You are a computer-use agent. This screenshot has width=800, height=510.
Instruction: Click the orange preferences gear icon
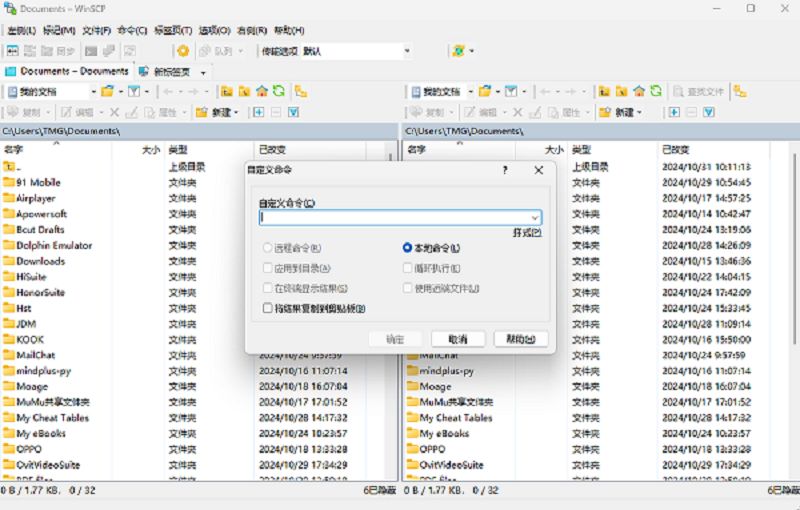click(183, 50)
